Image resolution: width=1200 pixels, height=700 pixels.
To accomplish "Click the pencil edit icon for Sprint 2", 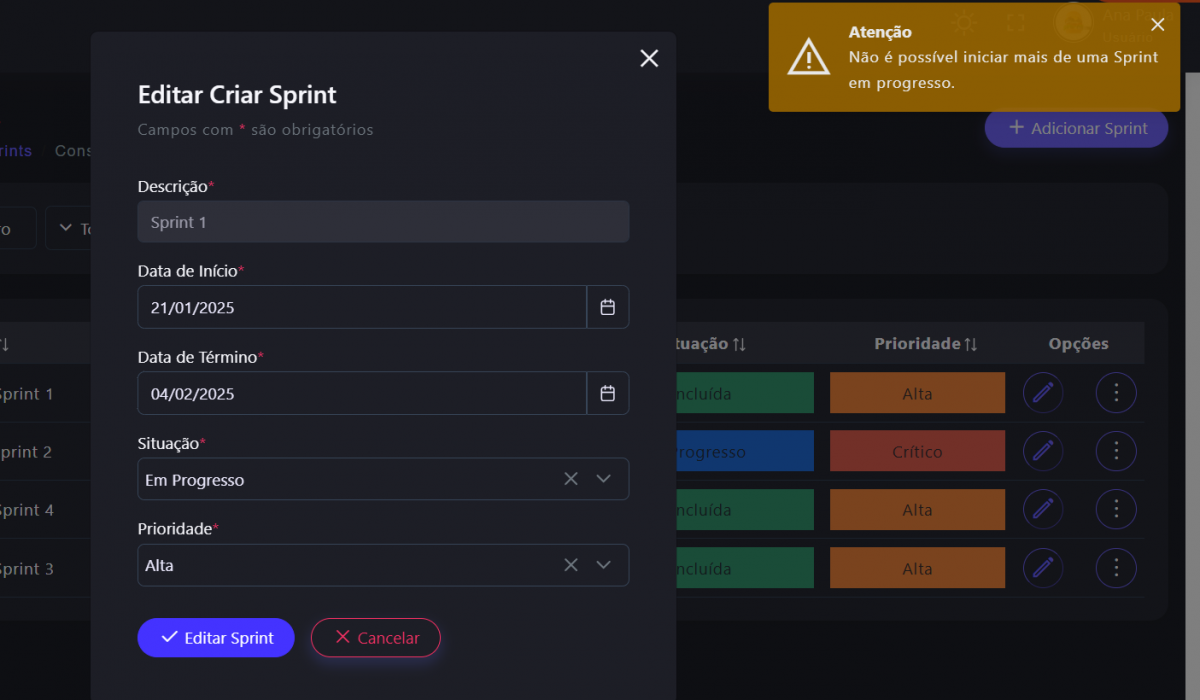I will 1042,451.
